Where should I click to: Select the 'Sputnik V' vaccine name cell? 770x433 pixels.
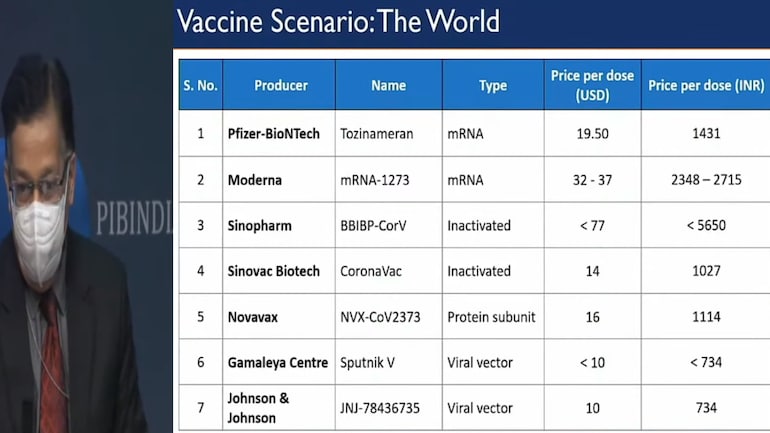tap(369, 363)
